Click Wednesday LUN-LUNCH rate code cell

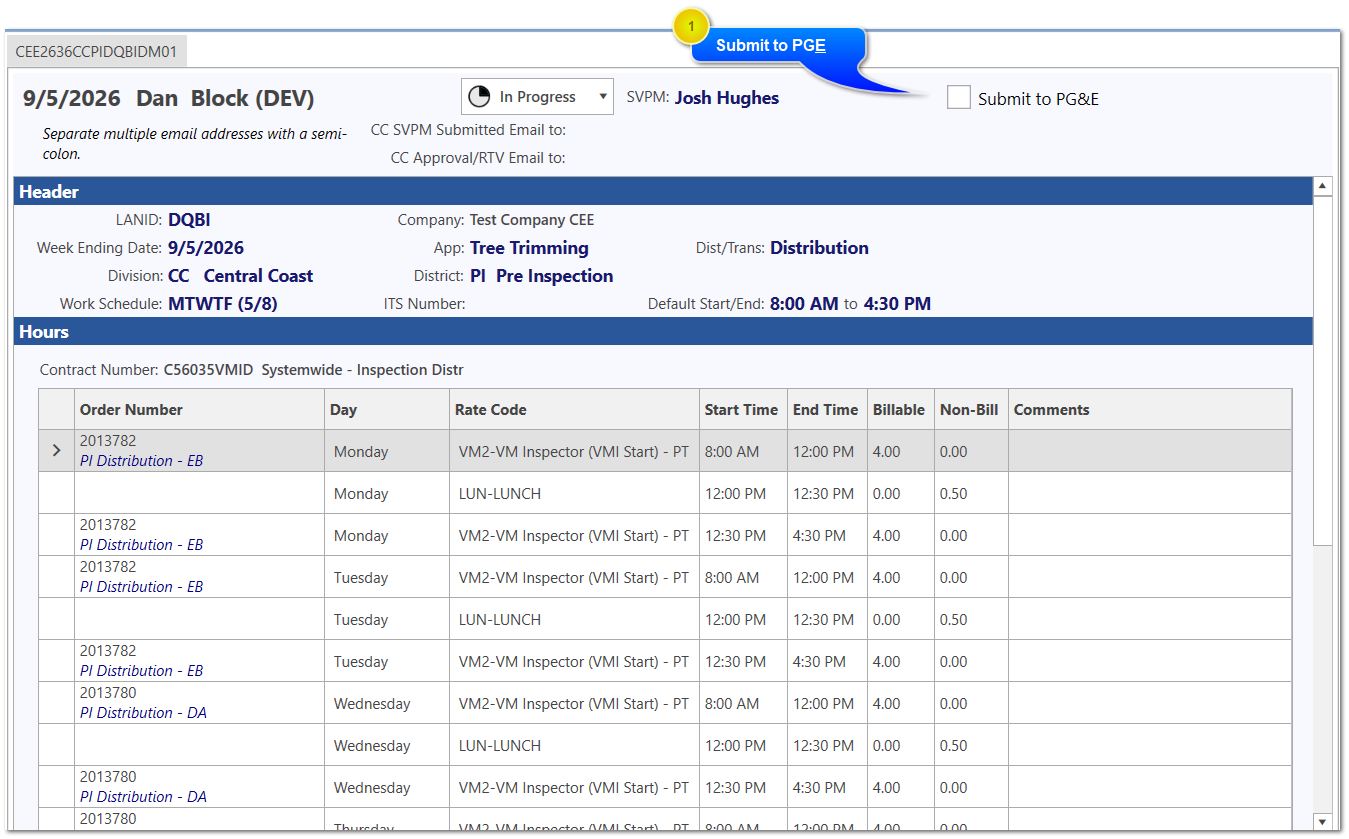pos(575,746)
